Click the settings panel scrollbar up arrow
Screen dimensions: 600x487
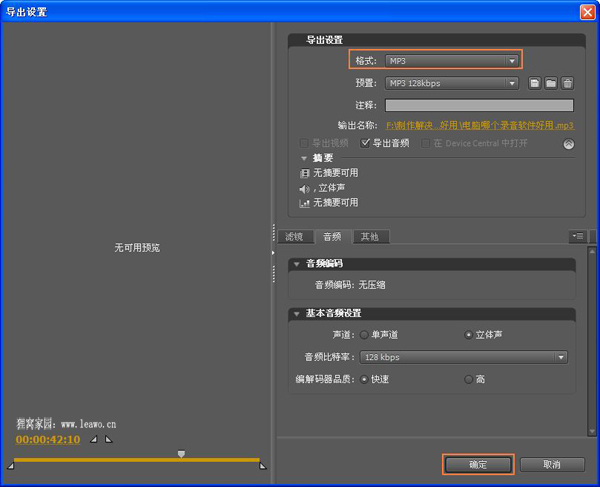[592, 251]
